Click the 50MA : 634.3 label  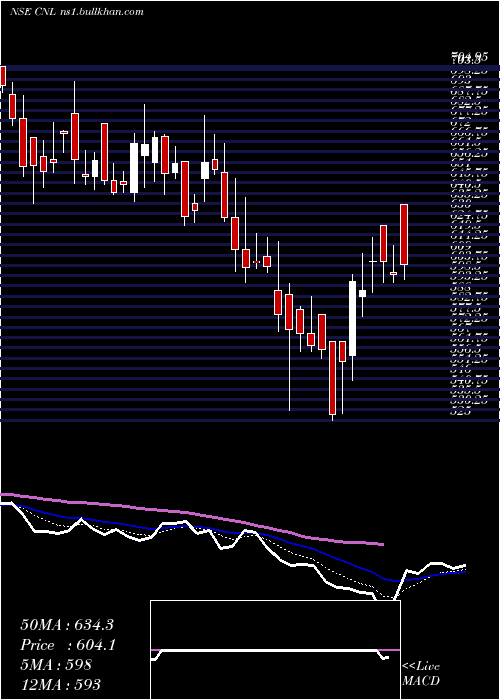(x=67, y=624)
